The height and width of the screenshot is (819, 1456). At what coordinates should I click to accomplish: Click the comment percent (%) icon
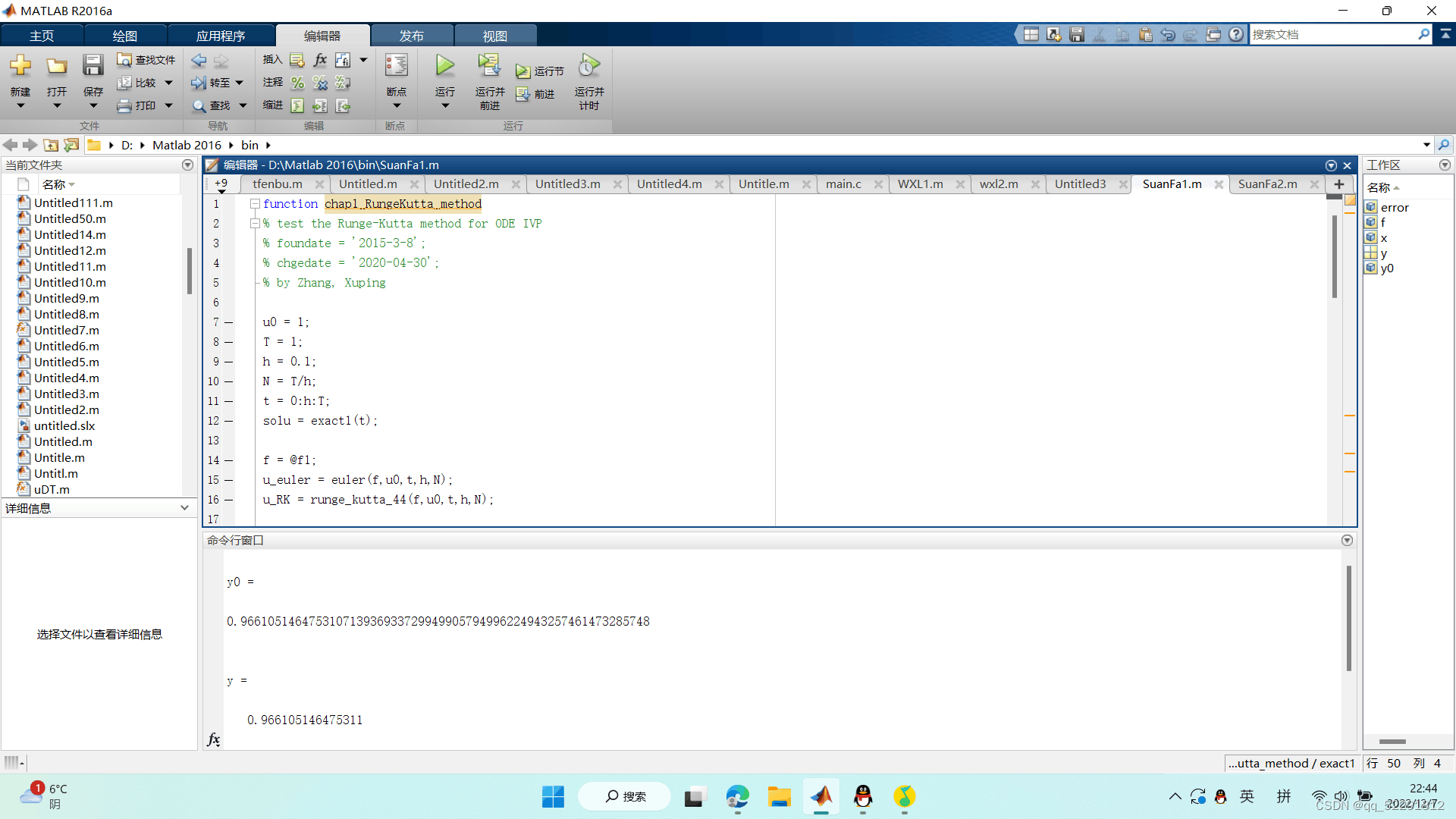pos(298,83)
